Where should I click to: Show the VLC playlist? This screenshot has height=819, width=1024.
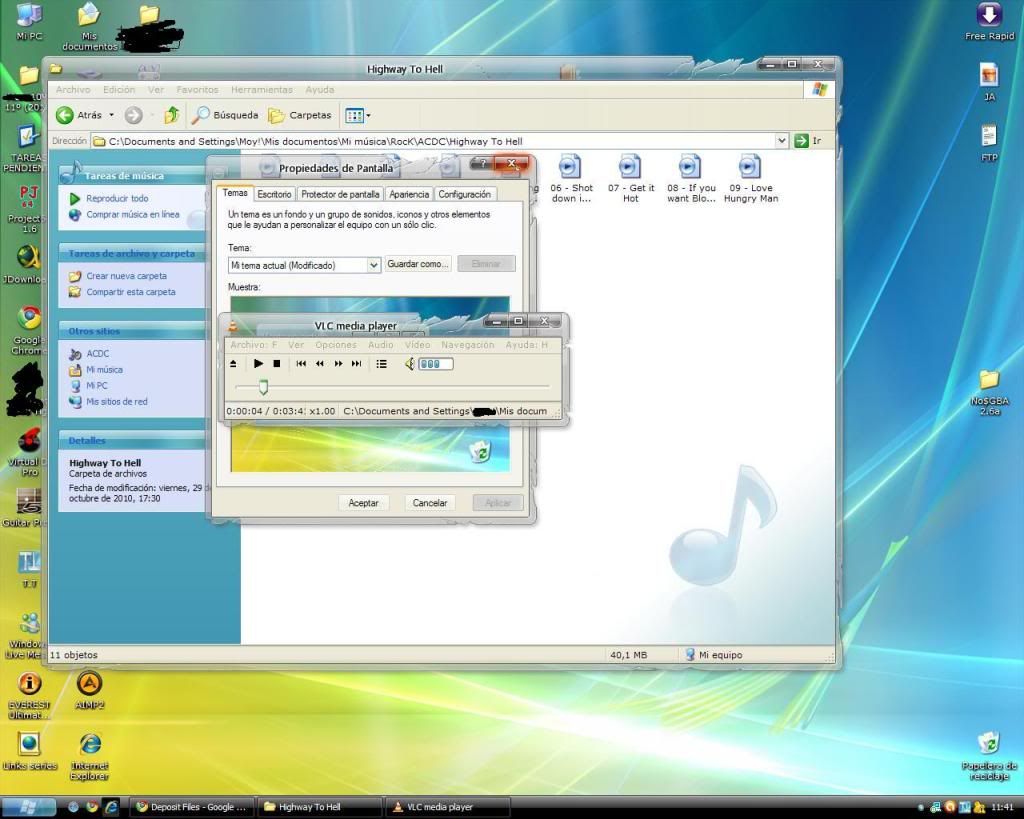pyautogui.click(x=381, y=364)
